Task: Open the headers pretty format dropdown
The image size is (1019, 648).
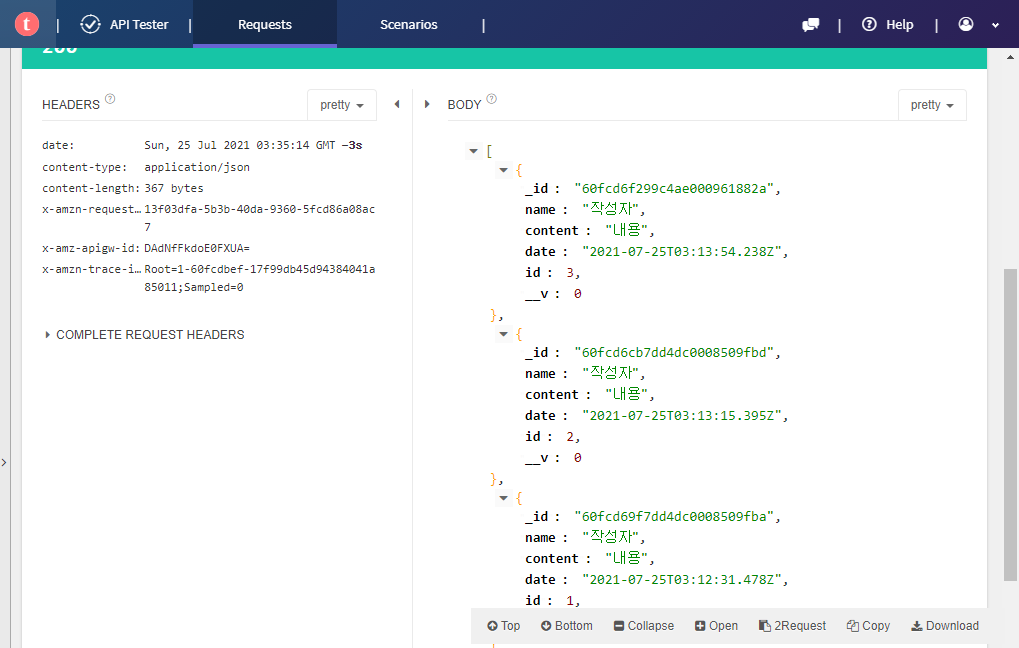Action: [x=342, y=105]
